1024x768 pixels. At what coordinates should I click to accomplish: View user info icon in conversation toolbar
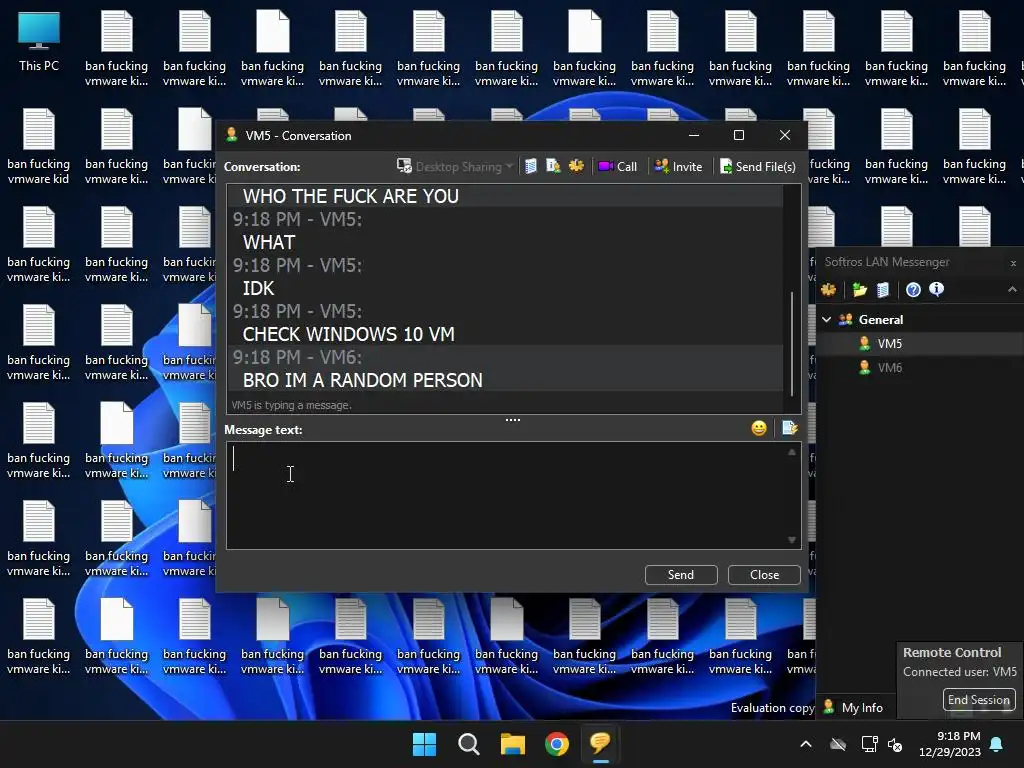553,167
